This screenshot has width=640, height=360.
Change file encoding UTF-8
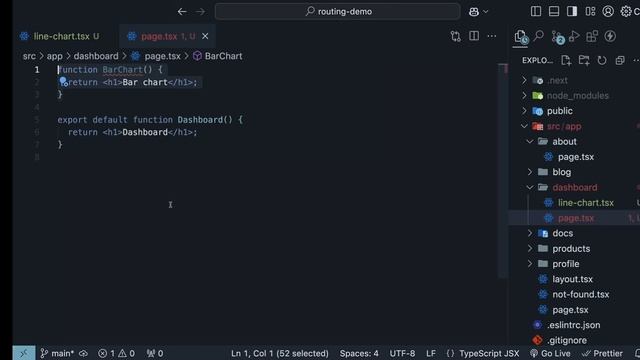point(402,353)
